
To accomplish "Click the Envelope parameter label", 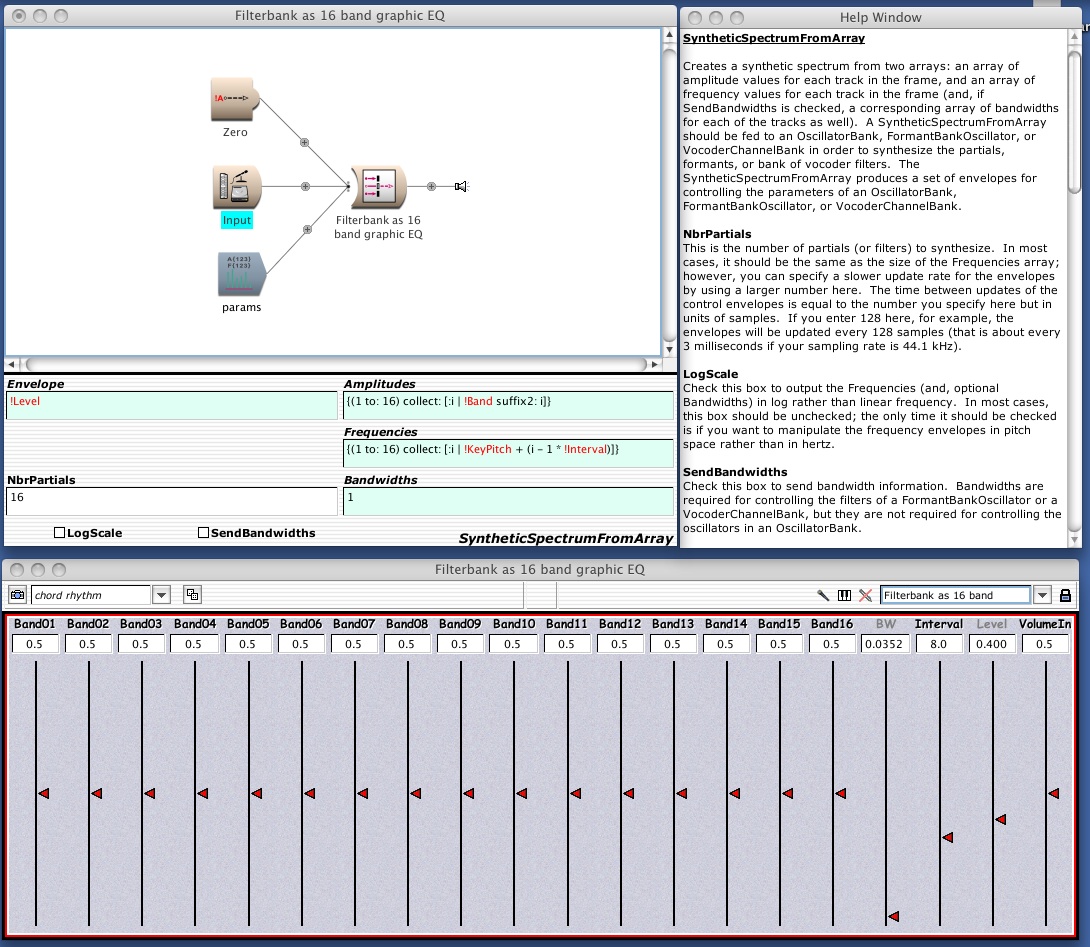I will 35,384.
